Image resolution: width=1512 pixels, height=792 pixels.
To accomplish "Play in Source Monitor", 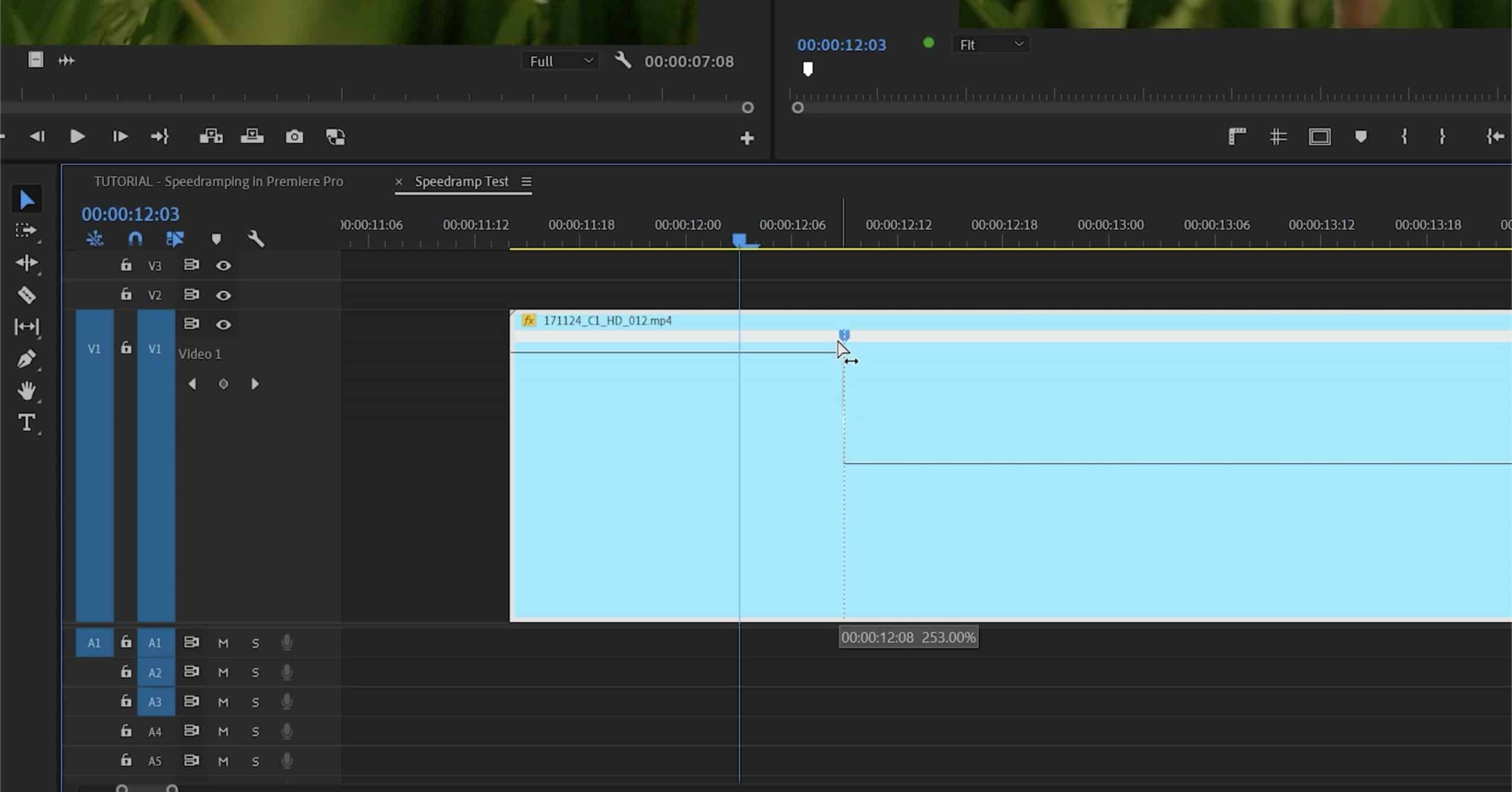I will pyautogui.click(x=77, y=137).
